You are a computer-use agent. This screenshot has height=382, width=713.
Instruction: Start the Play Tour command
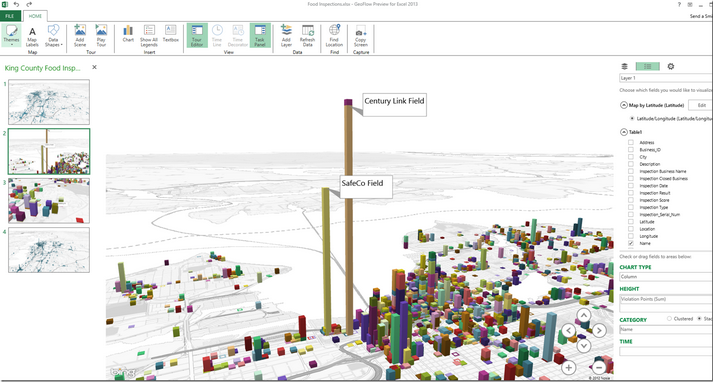pyautogui.click(x=101, y=36)
